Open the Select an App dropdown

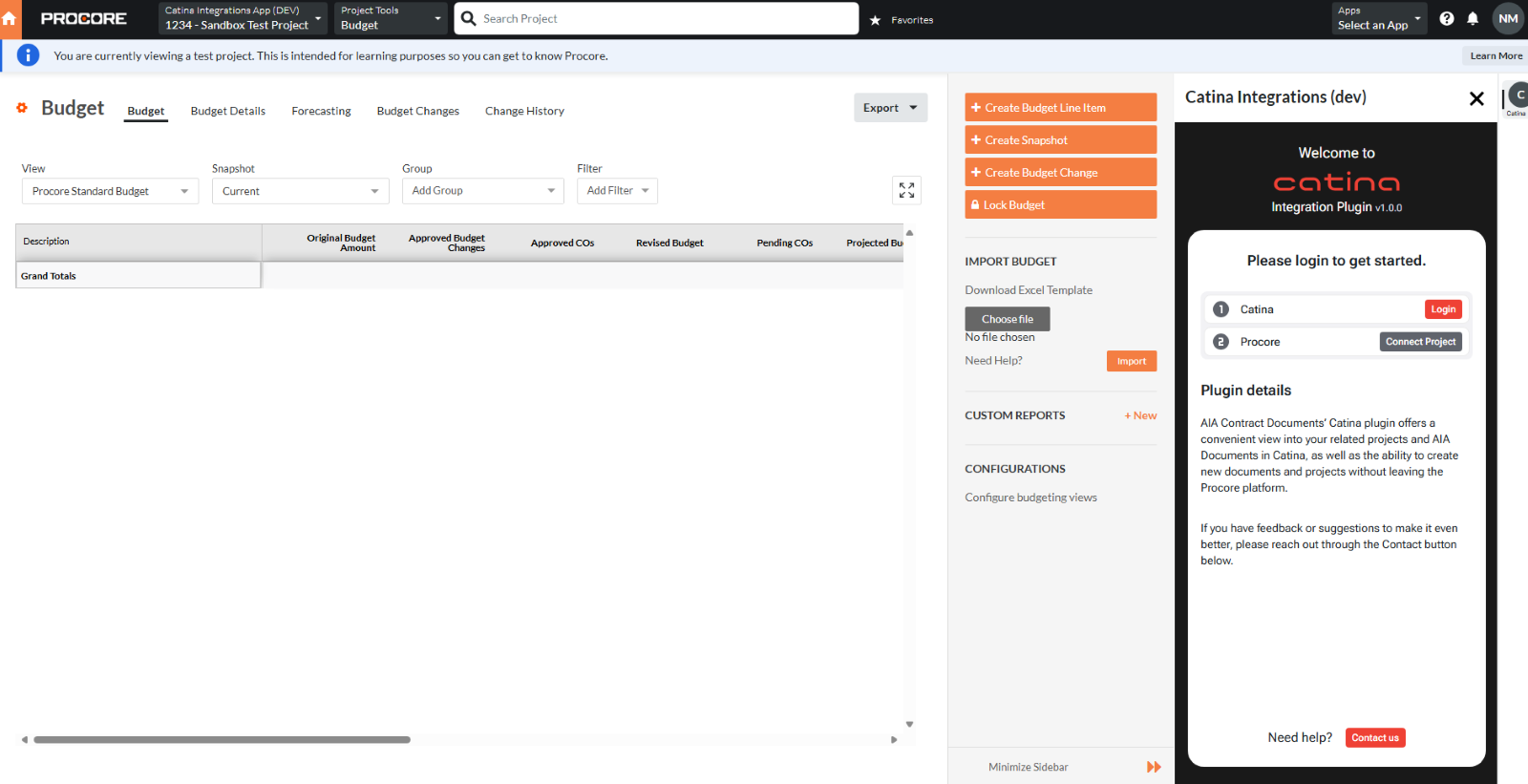pos(1379,18)
